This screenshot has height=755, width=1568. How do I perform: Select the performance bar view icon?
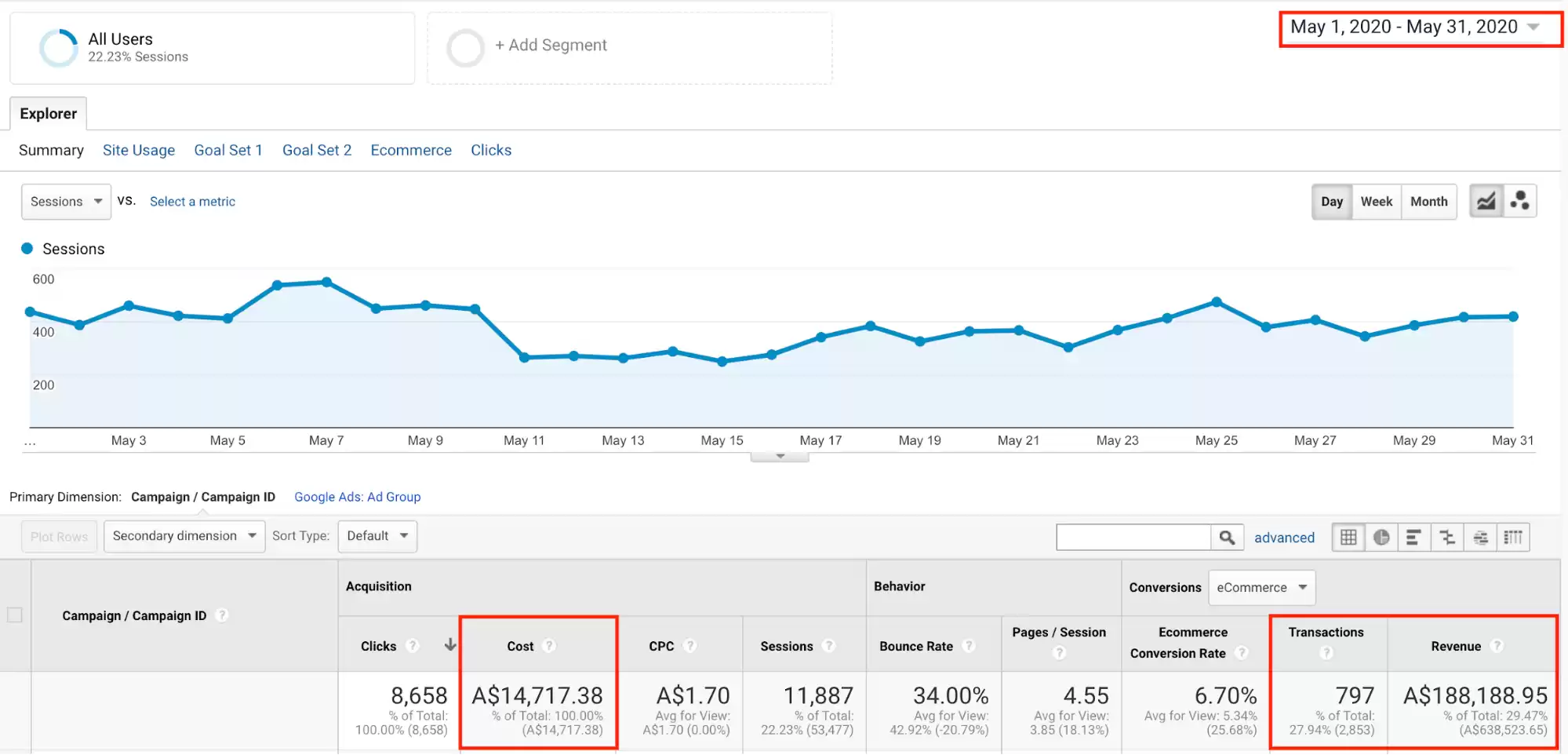pyautogui.click(x=1413, y=538)
